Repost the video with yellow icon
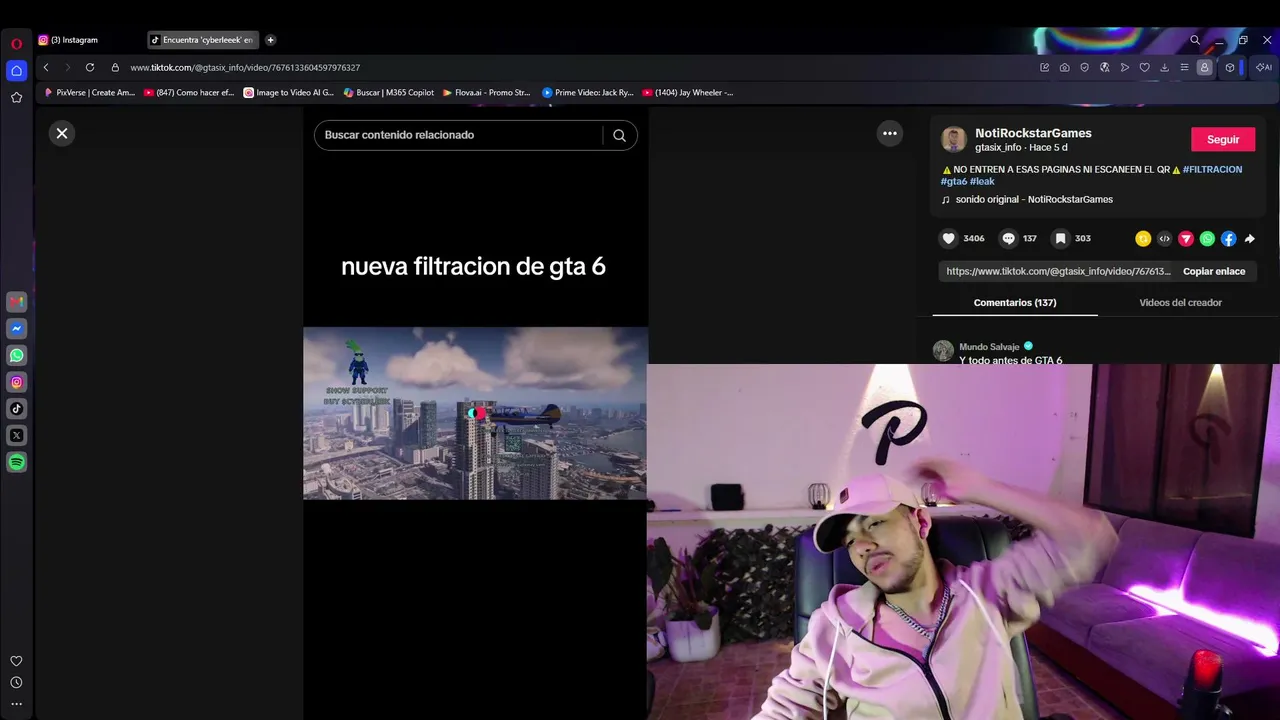This screenshot has height=720, width=1280. click(1143, 238)
